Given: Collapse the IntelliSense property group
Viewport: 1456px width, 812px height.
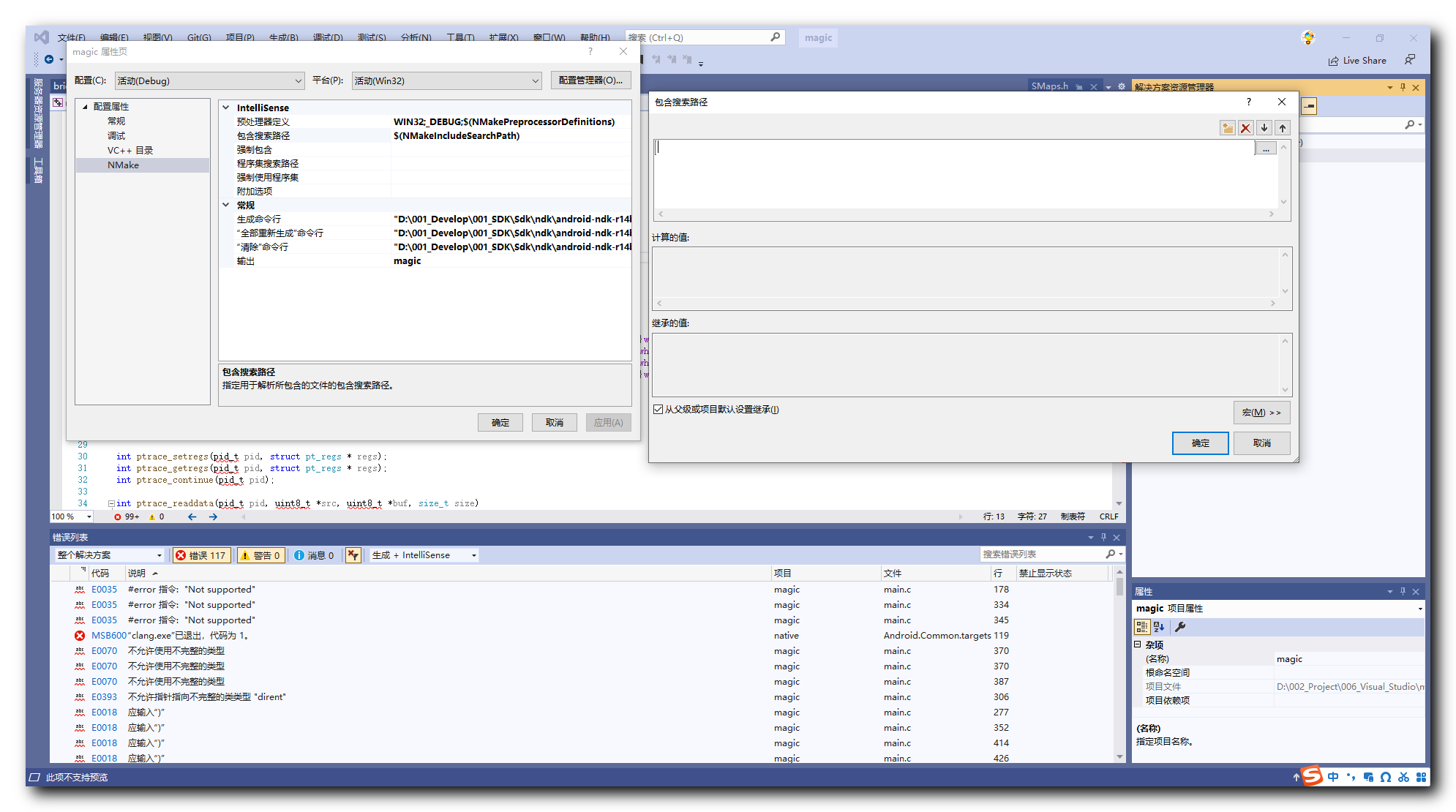Looking at the screenshot, I should point(226,108).
